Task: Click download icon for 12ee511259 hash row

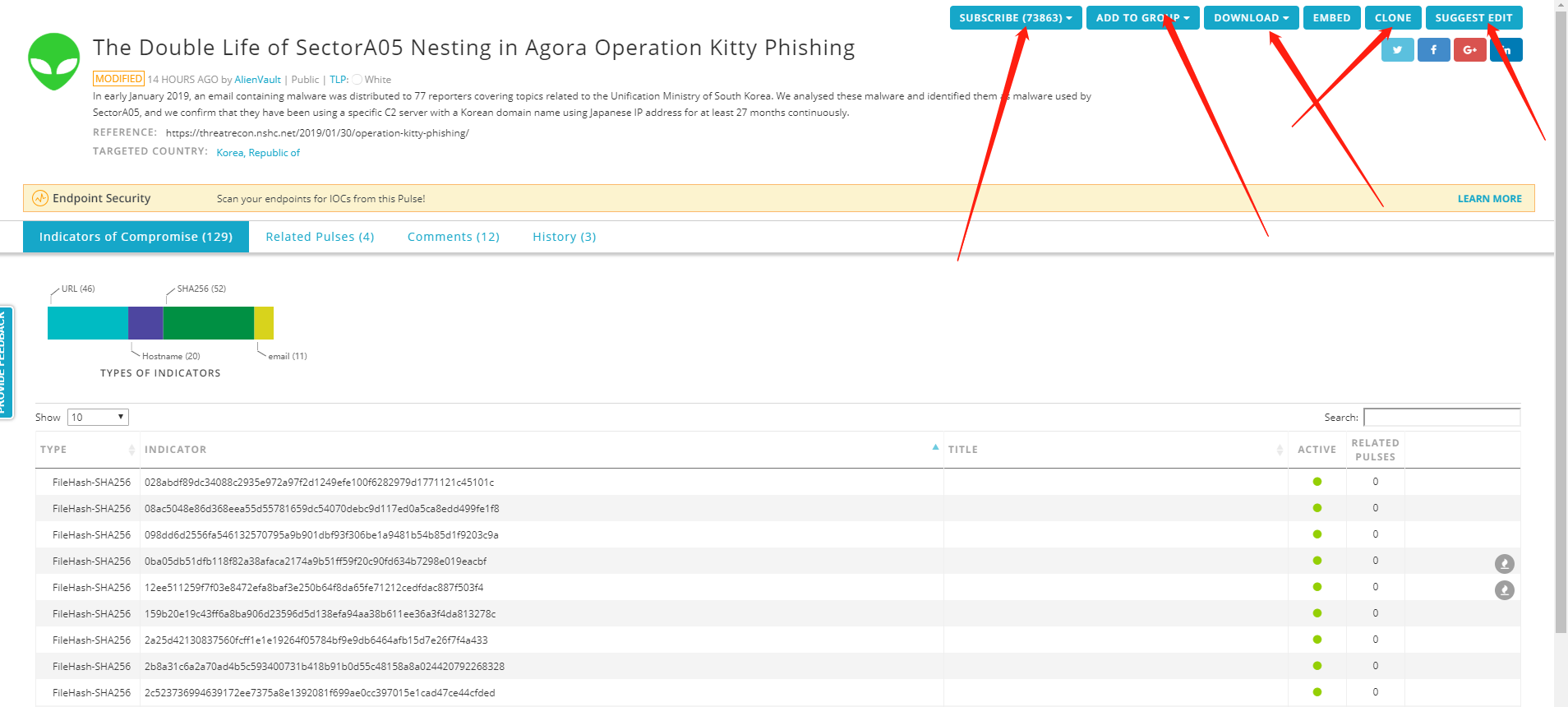Action: point(1504,590)
